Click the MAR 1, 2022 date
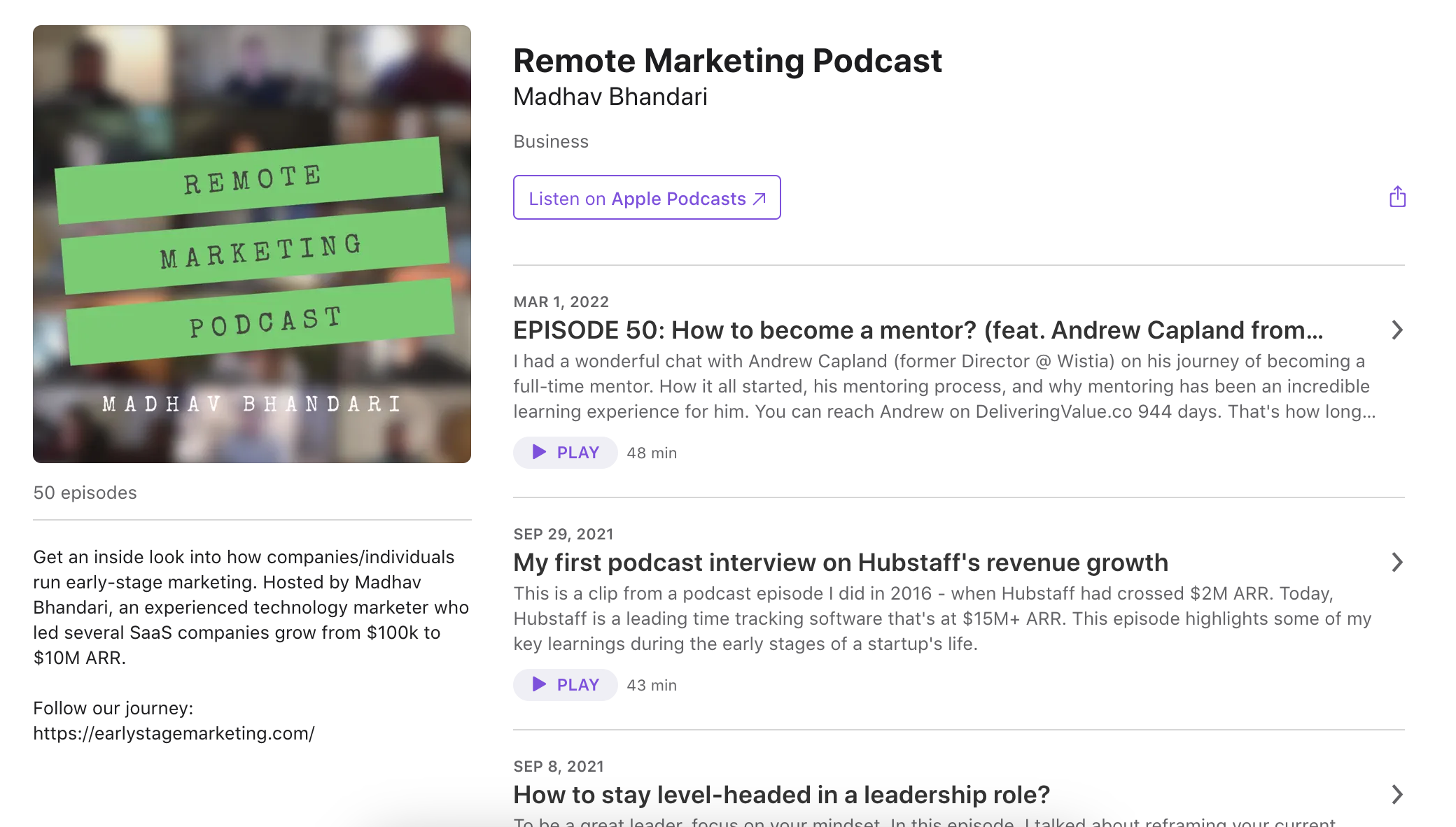 pos(561,302)
